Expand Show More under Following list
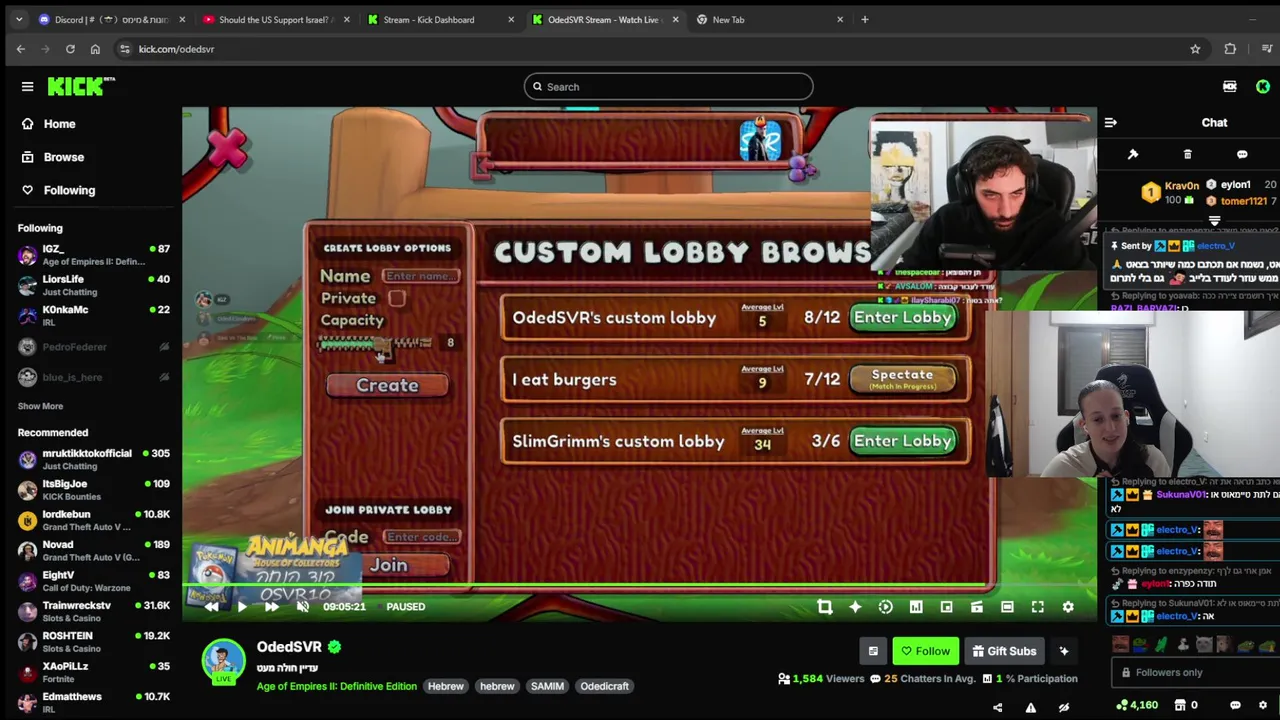This screenshot has width=1280, height=720. [x=40, y=406]
